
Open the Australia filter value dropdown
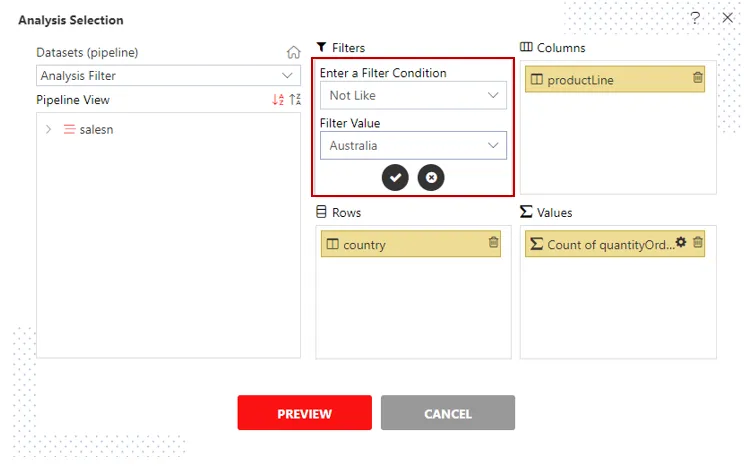point(413,145)
